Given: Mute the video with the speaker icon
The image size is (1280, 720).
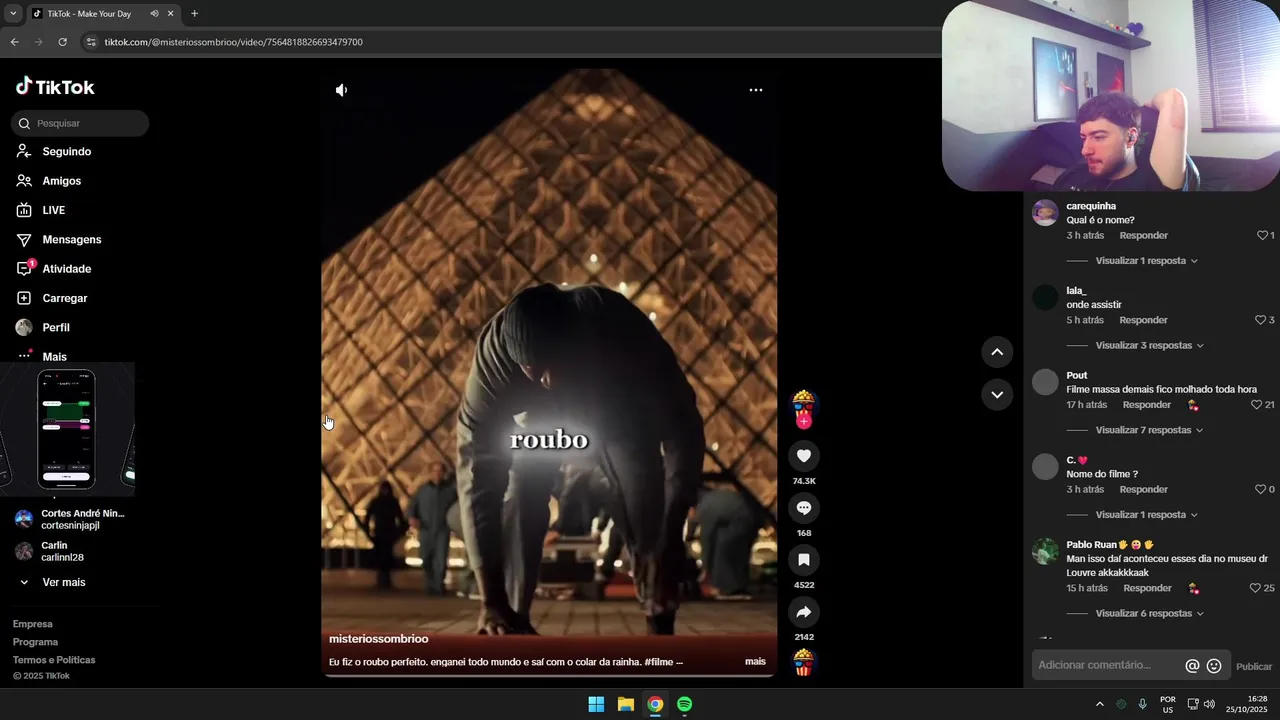Looking at the screenshot, I should (342, 90).
